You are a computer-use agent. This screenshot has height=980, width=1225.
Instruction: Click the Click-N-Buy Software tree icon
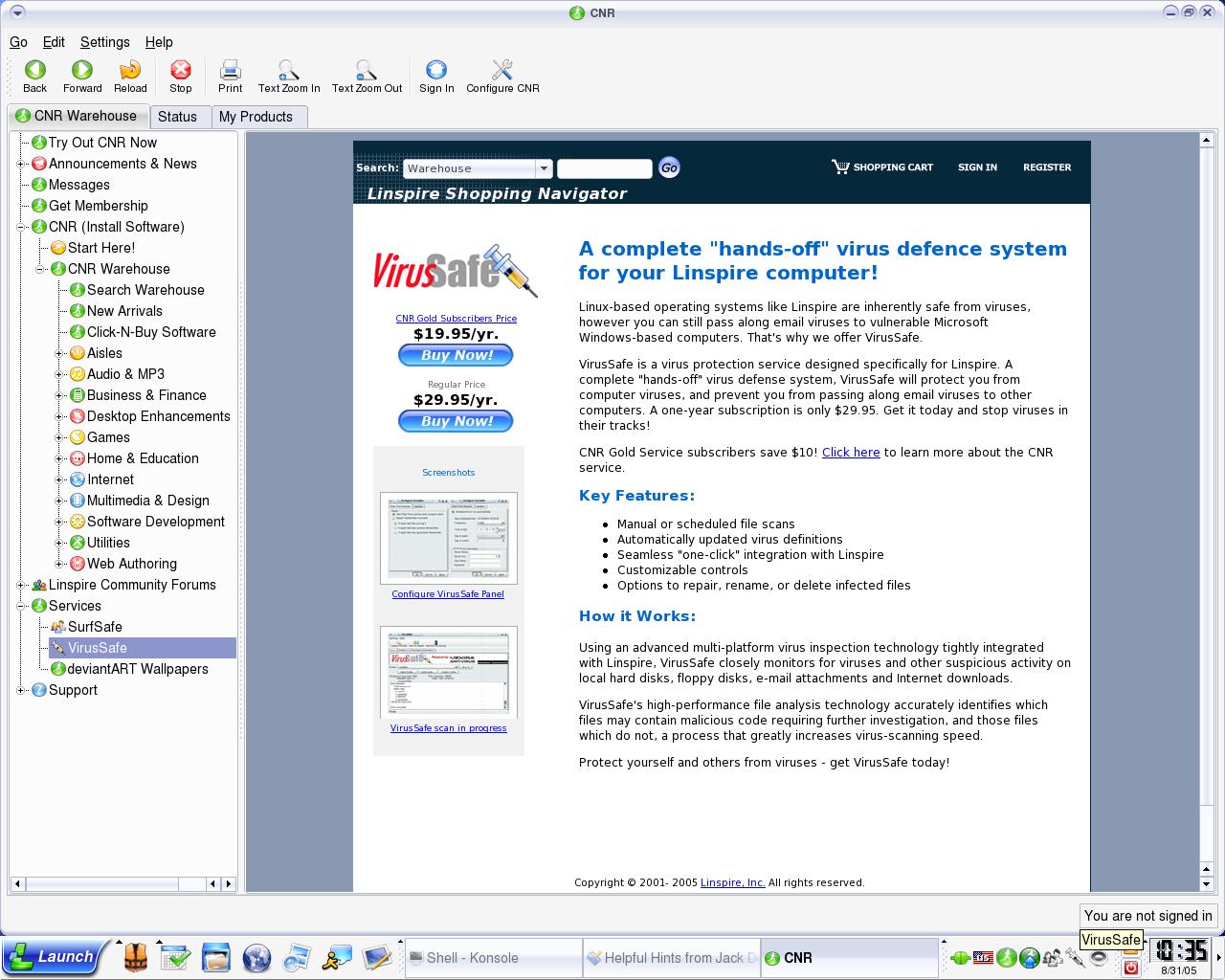coord(78,332)
